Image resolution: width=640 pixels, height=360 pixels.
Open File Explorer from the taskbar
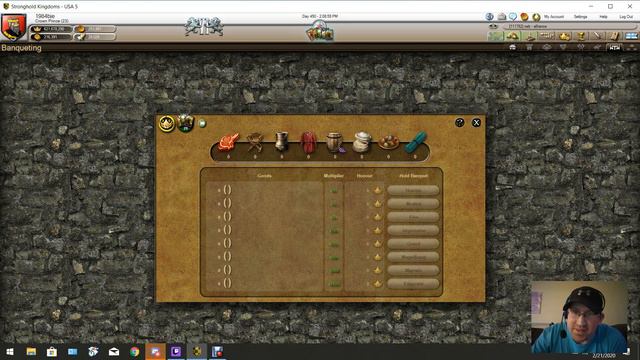[x=31, y=351]
